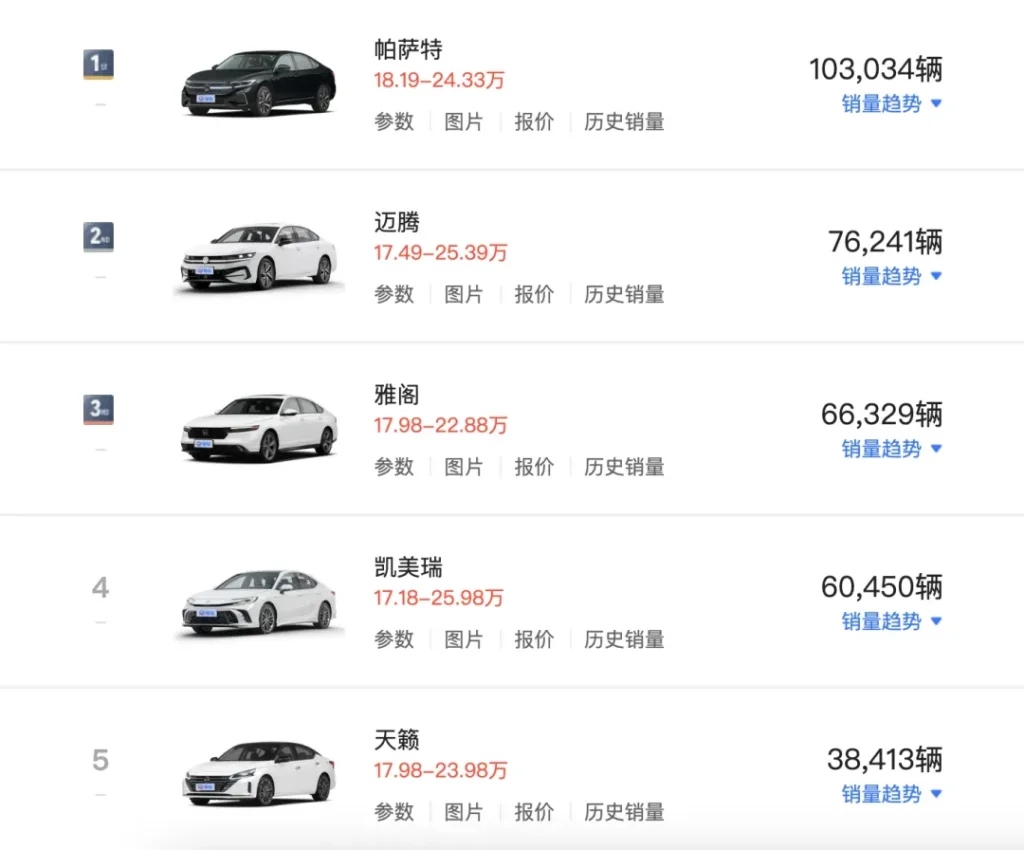View 图片 for 迈腾
Screen dimensions: 1024x850
pyautogui.click(x=464, y=294)
